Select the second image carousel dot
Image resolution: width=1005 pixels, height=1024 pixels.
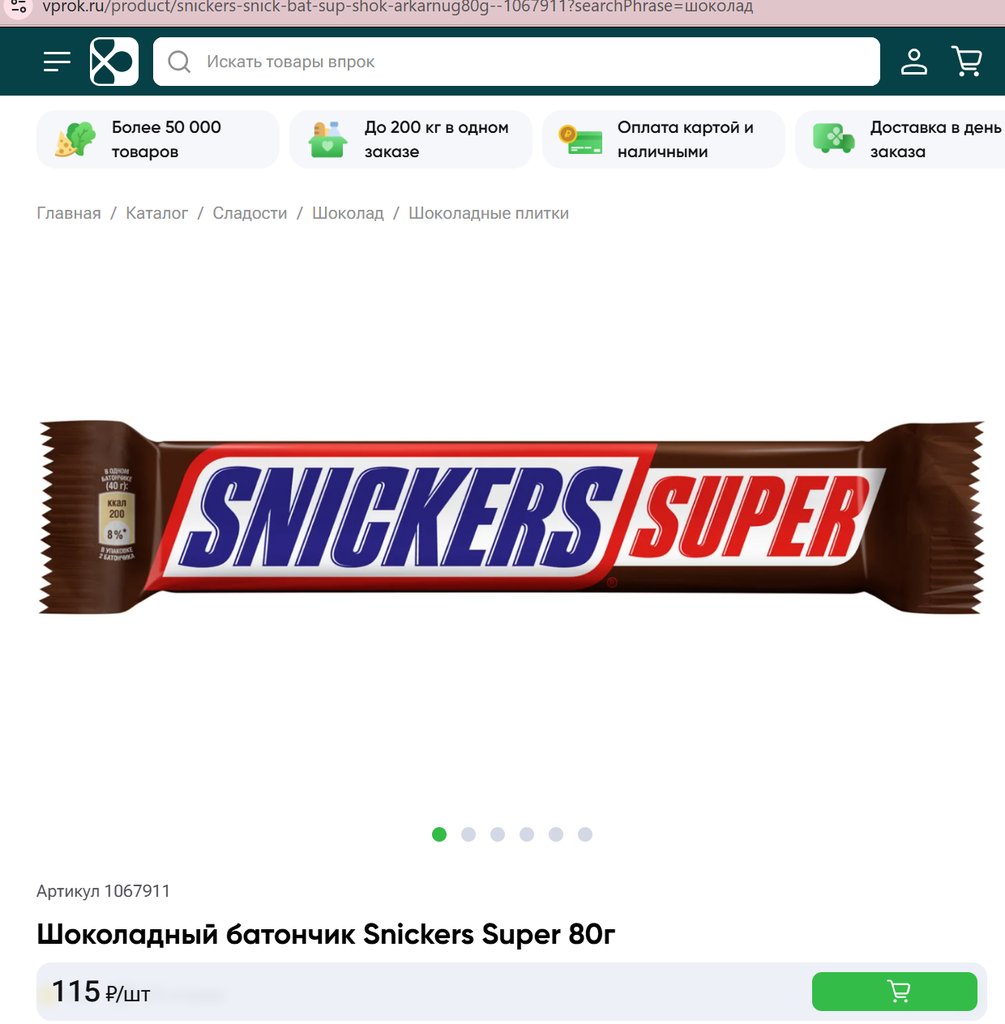(x=468, y=834)
